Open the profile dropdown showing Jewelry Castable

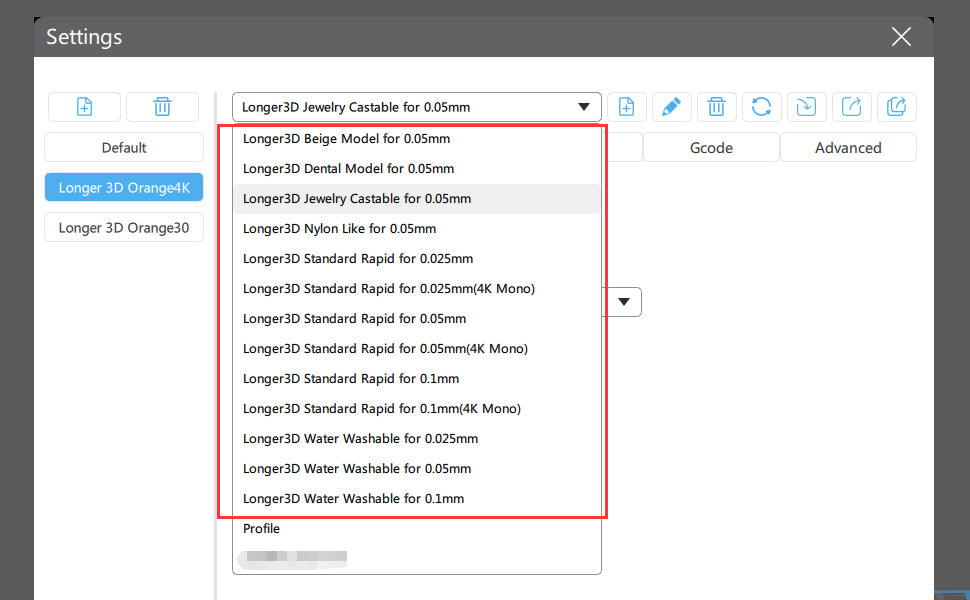(416, 107)
